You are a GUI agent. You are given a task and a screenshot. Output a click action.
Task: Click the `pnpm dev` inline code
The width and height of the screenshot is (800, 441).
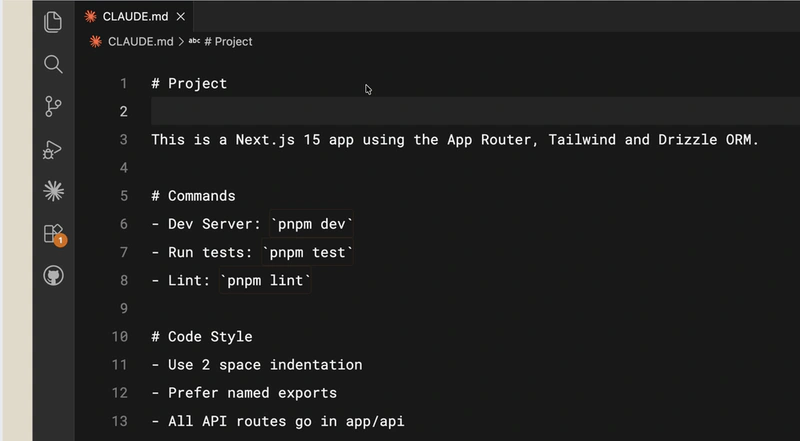[x=311, y=224]
